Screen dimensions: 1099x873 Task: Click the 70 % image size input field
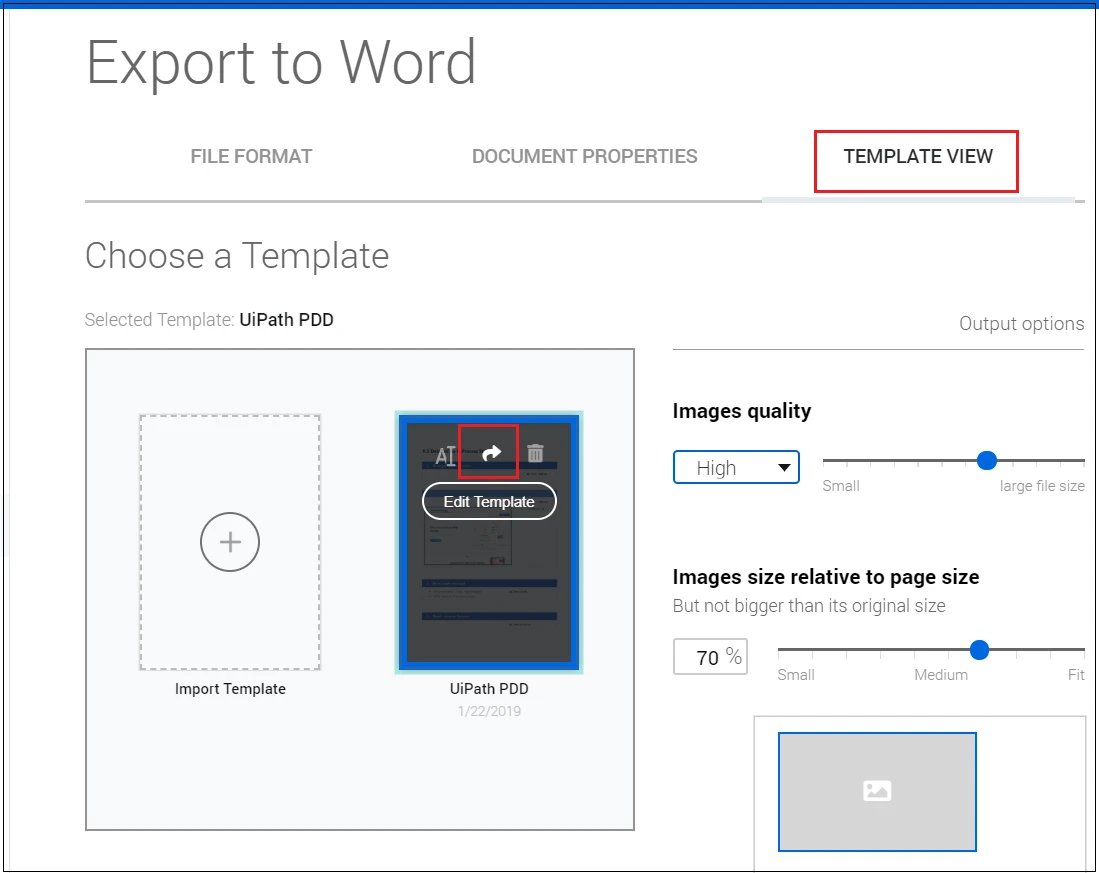click(710, 657)
